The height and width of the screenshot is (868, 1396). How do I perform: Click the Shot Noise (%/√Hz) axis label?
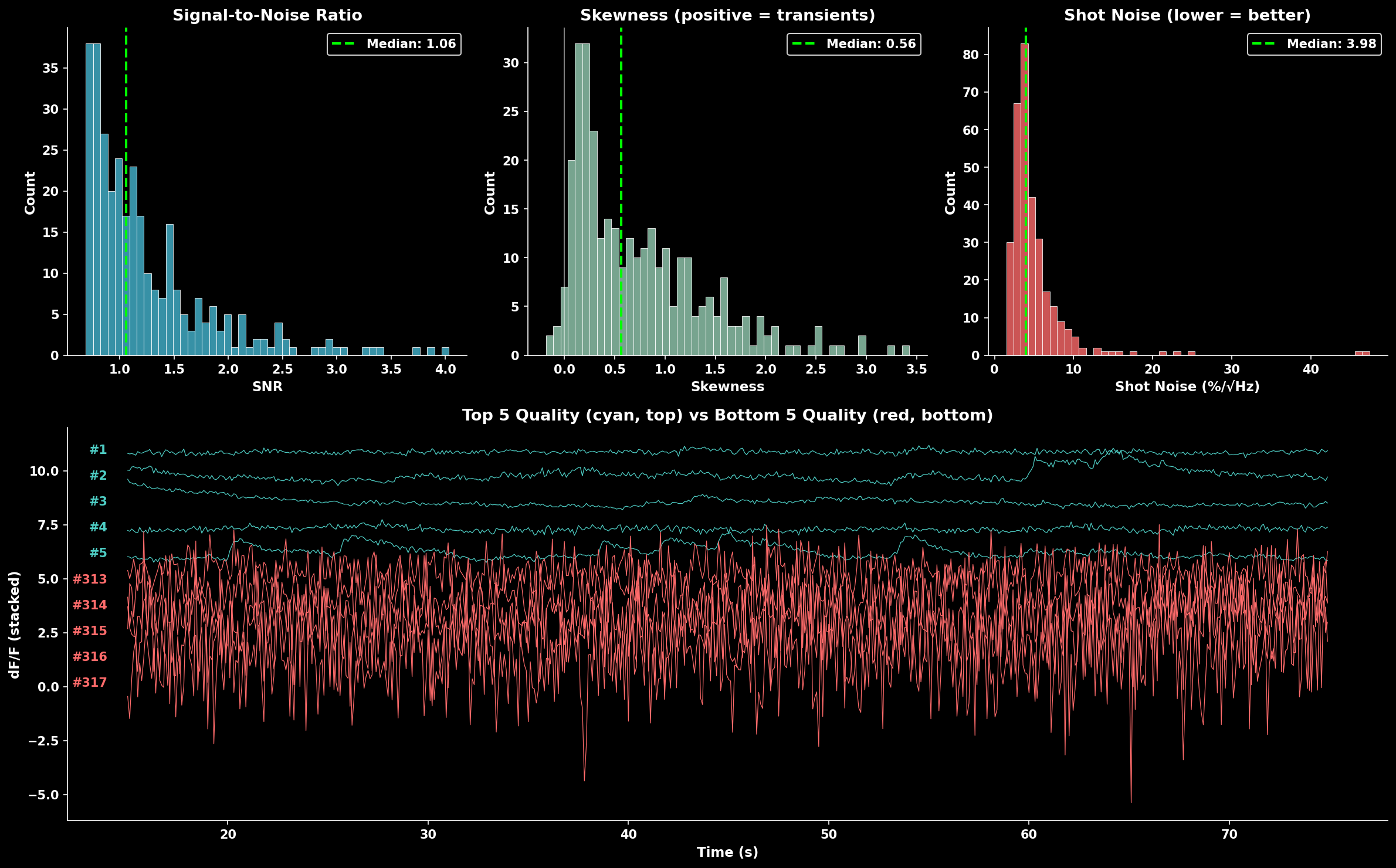[1187, 387]
